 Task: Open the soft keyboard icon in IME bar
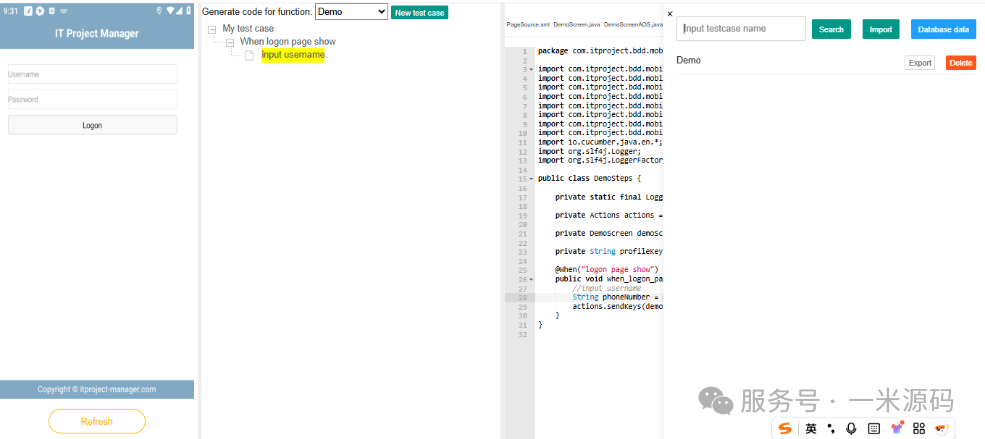873,428
